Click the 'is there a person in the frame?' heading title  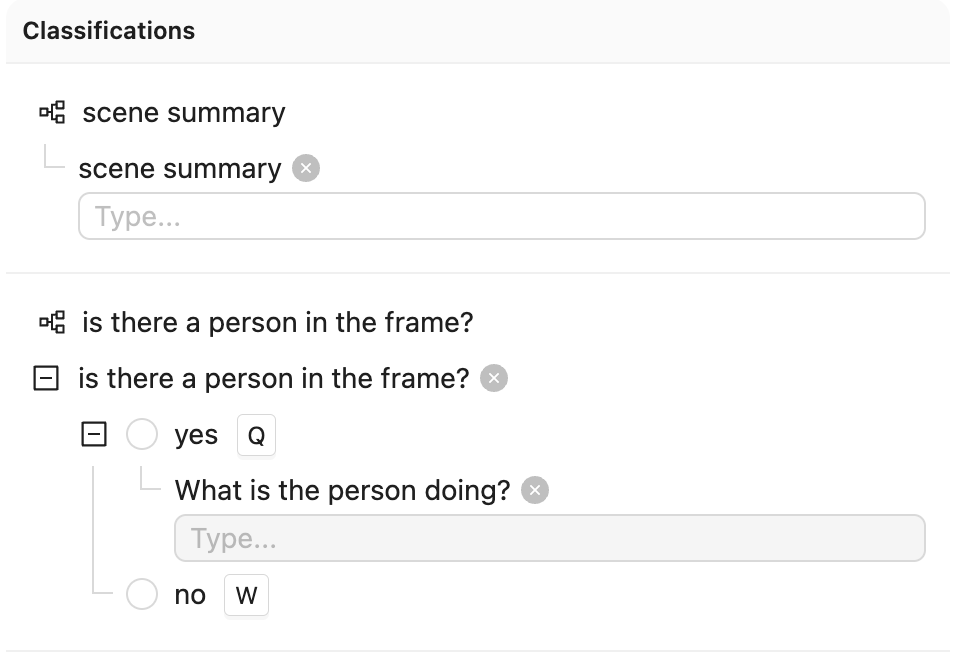[x=278, y=322]
